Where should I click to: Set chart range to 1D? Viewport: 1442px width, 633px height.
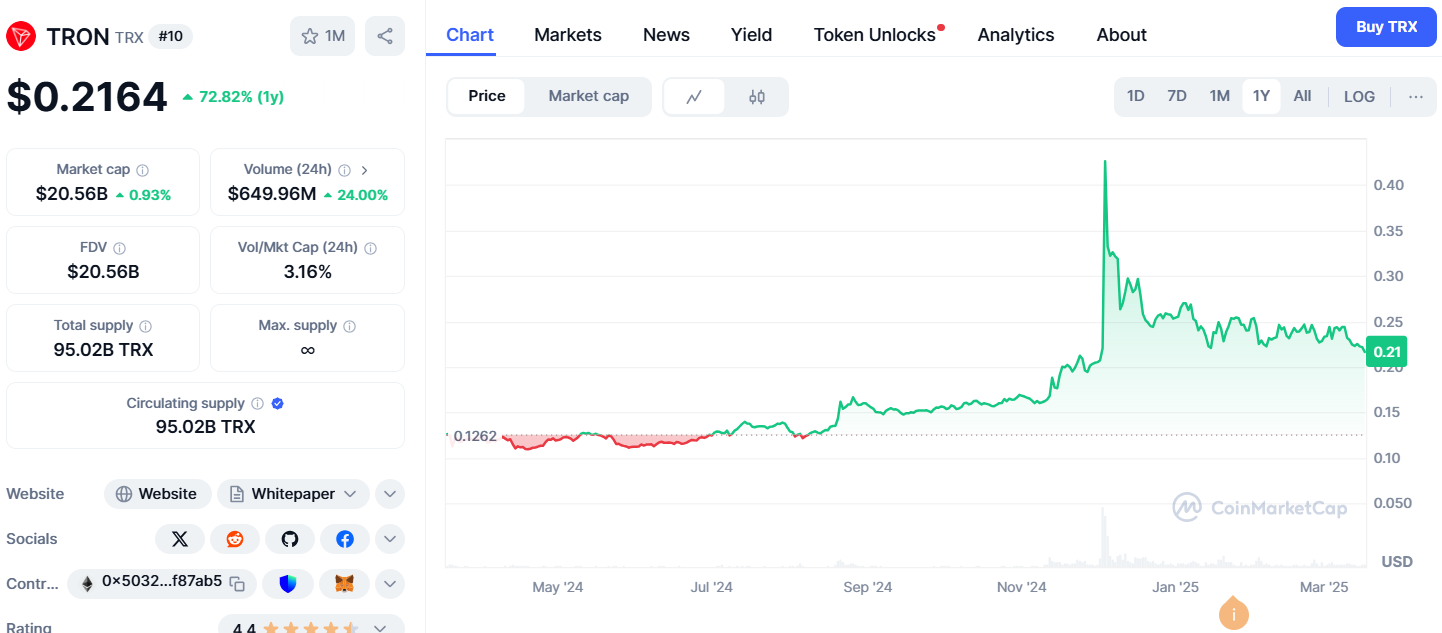tap(1136, 97)
